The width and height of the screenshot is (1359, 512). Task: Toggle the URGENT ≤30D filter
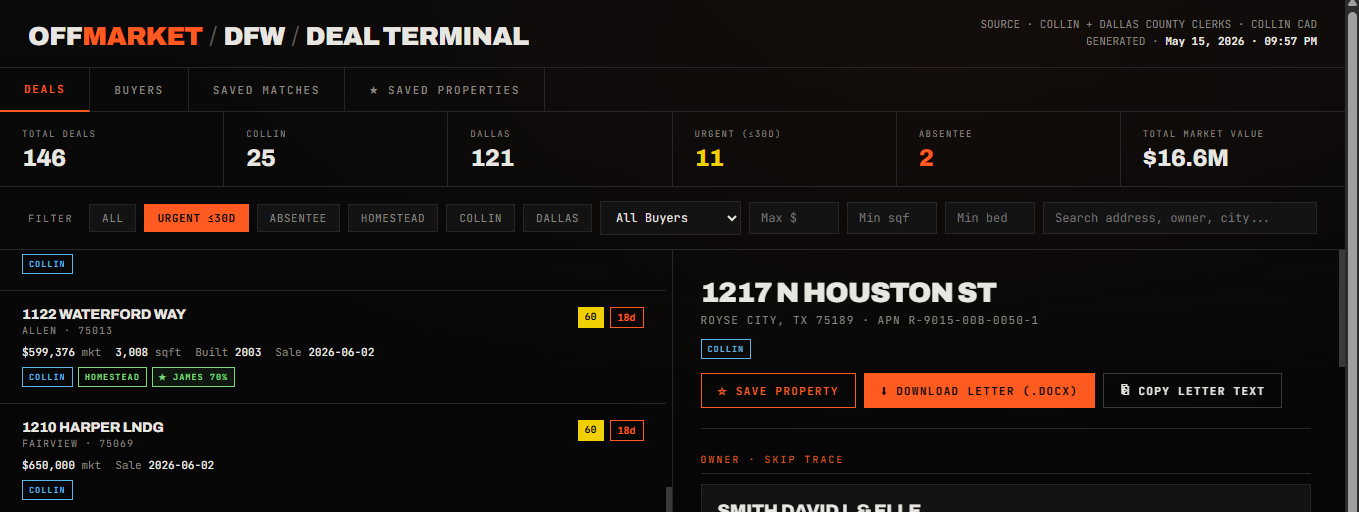(196, 218)
